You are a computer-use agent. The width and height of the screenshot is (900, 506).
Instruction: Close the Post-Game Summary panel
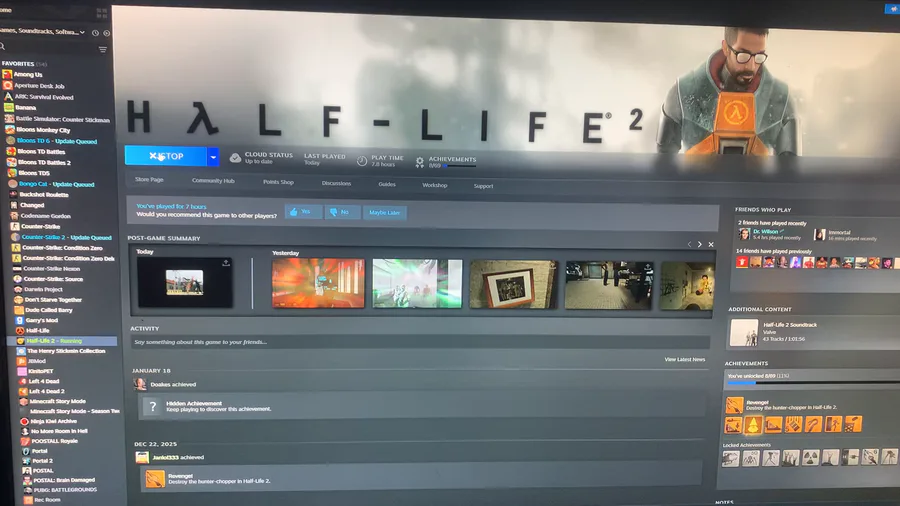pyautogui.click(x=711, y=244)
